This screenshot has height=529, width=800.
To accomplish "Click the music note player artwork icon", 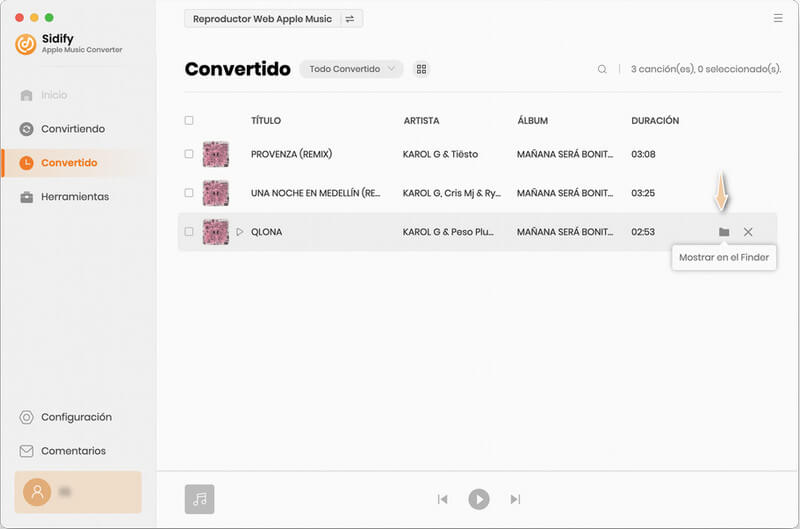I will click(x=199, y=499).
